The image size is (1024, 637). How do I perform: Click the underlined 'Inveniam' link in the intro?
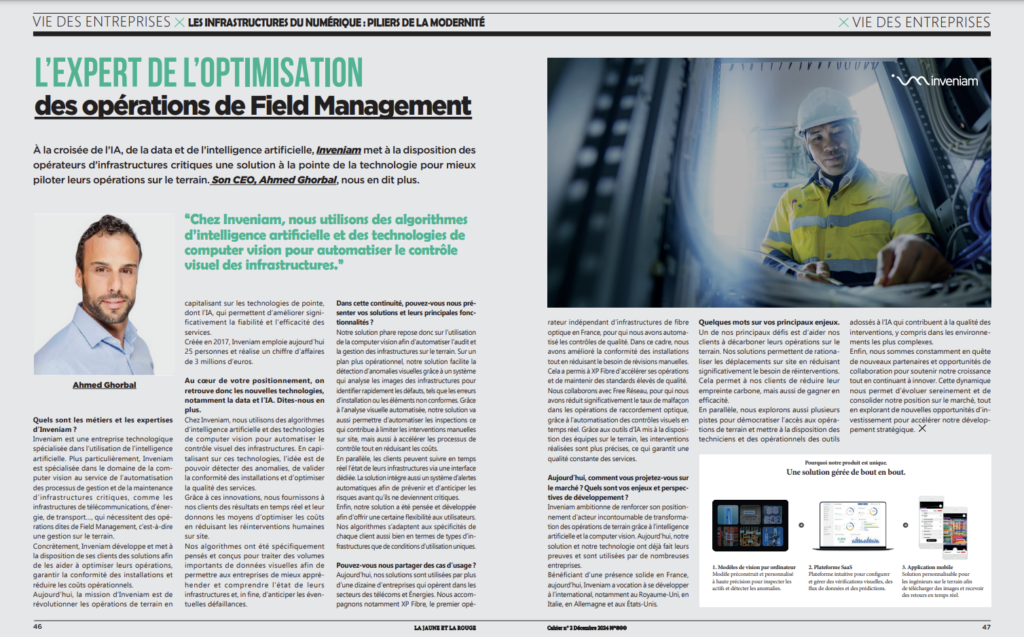(x=338, y=150)
